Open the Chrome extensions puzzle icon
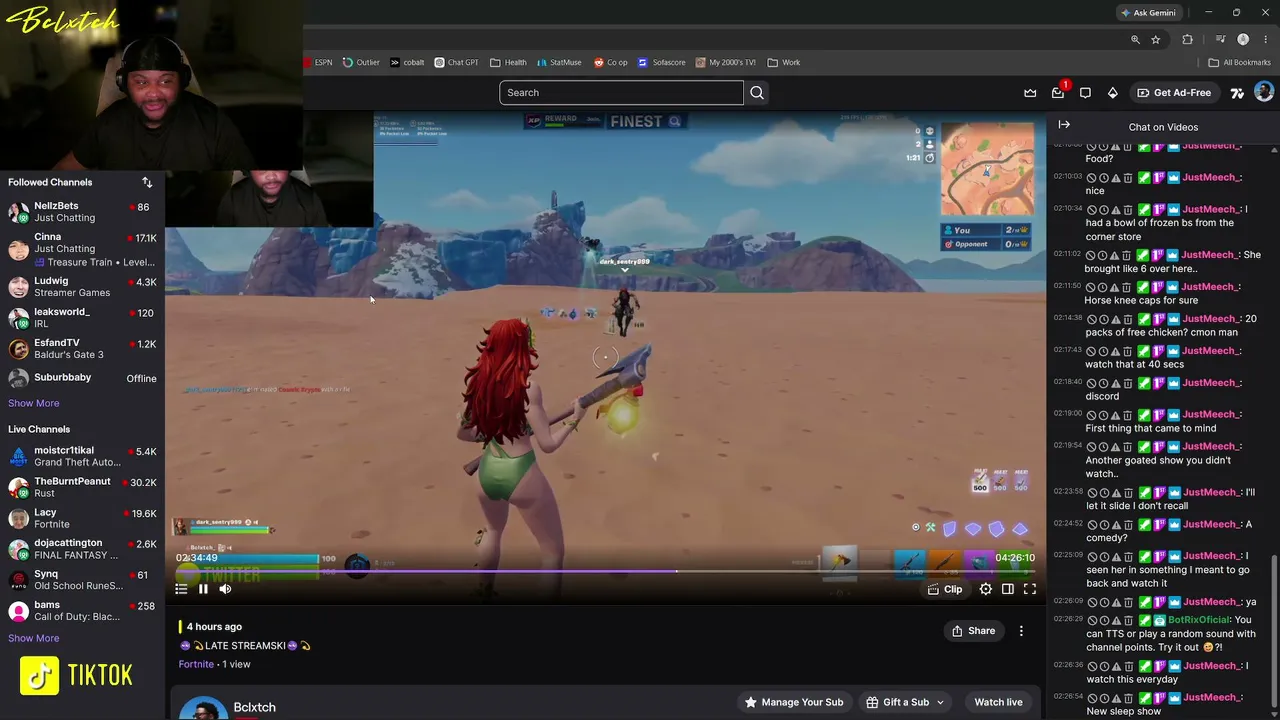Viewport: 1280px width, 720px height. (1187, 40)
